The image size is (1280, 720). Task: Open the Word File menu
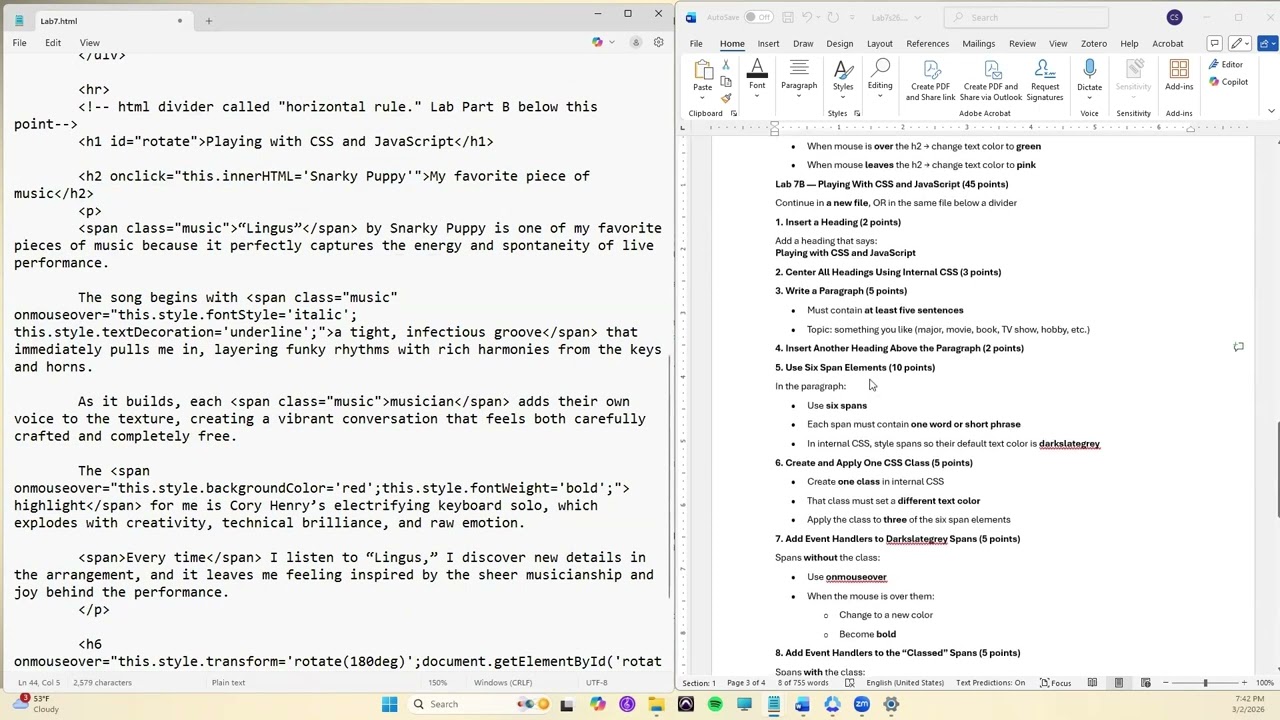[x=696, y=43]
